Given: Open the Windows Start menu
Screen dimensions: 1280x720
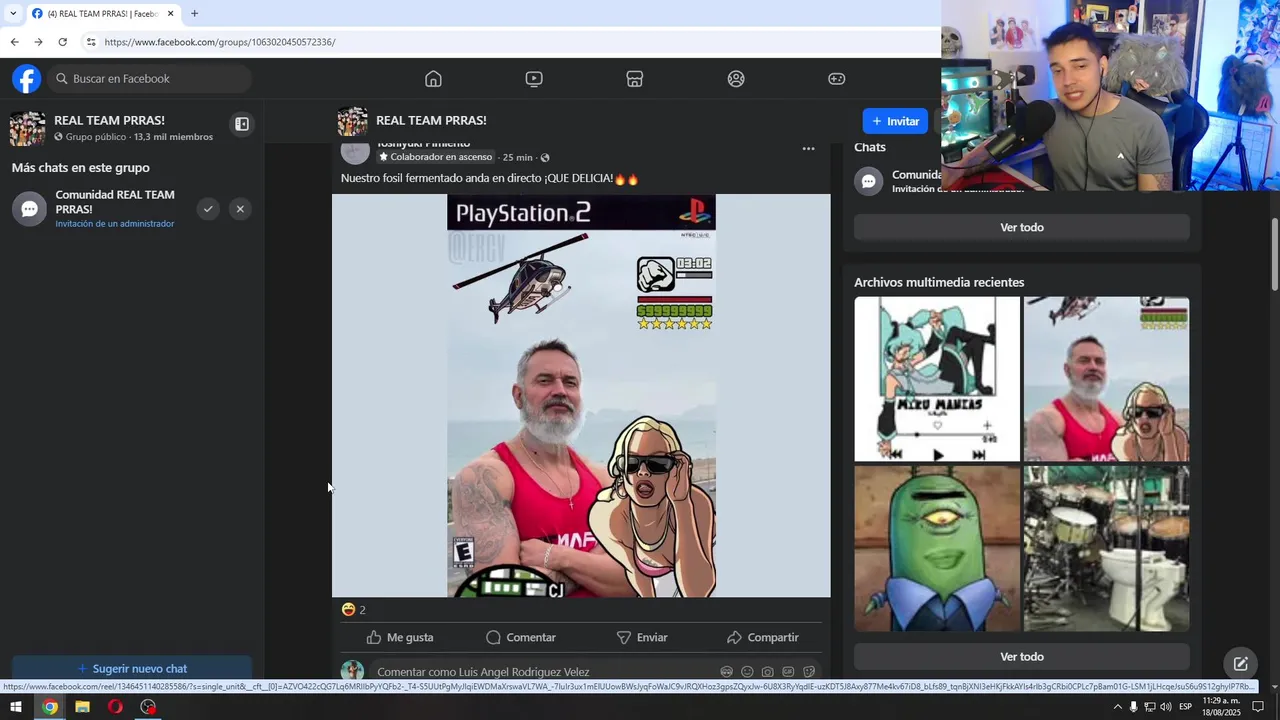Looking at the screenshot, I should click(x=16, y=707).
